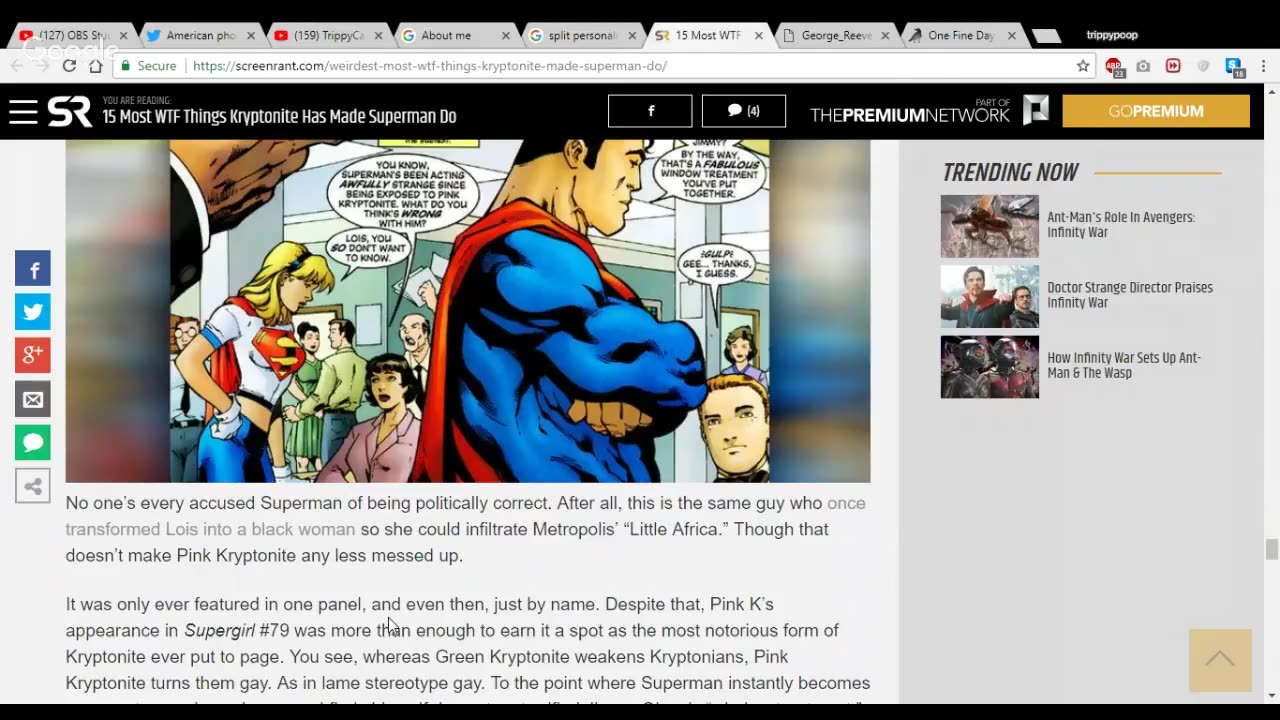Open the Screen Rant hamburger menu
This screenshot has height=720, width=1280.
[x=23, y=112]
